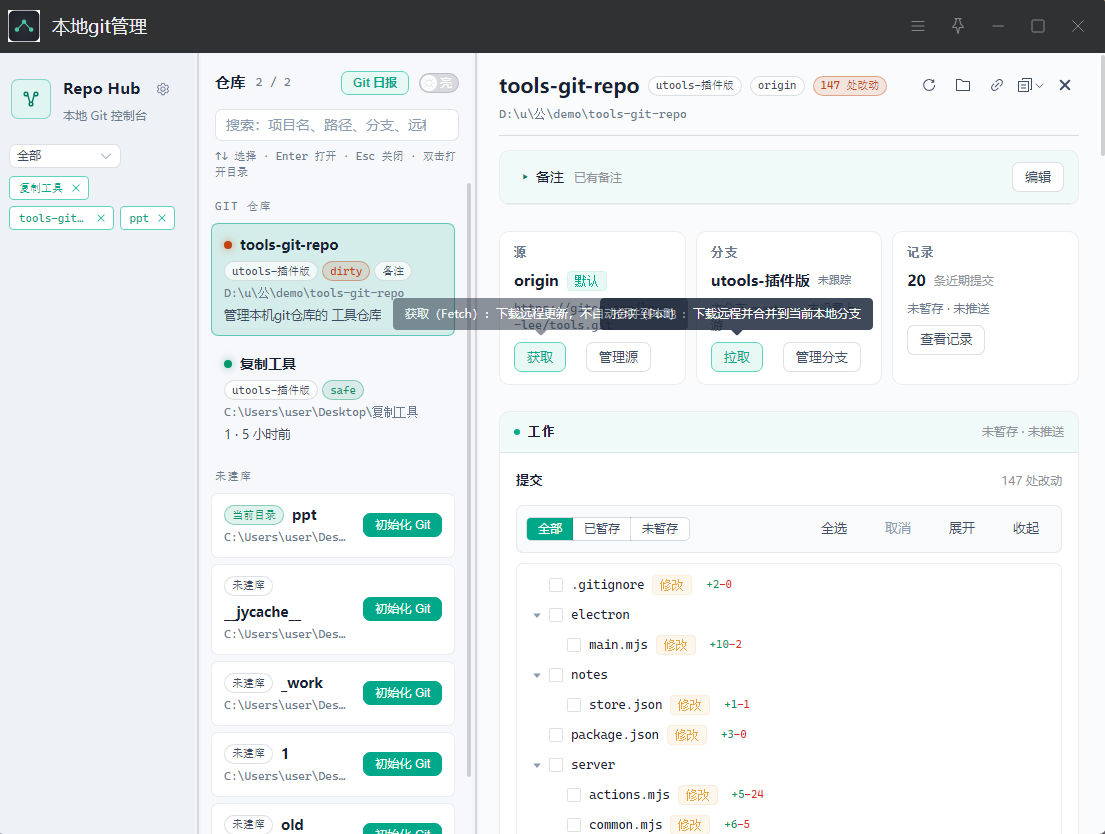The image size is (1105, 834).
Task: Expand the 备注 notes section
Action: (525, 178)
